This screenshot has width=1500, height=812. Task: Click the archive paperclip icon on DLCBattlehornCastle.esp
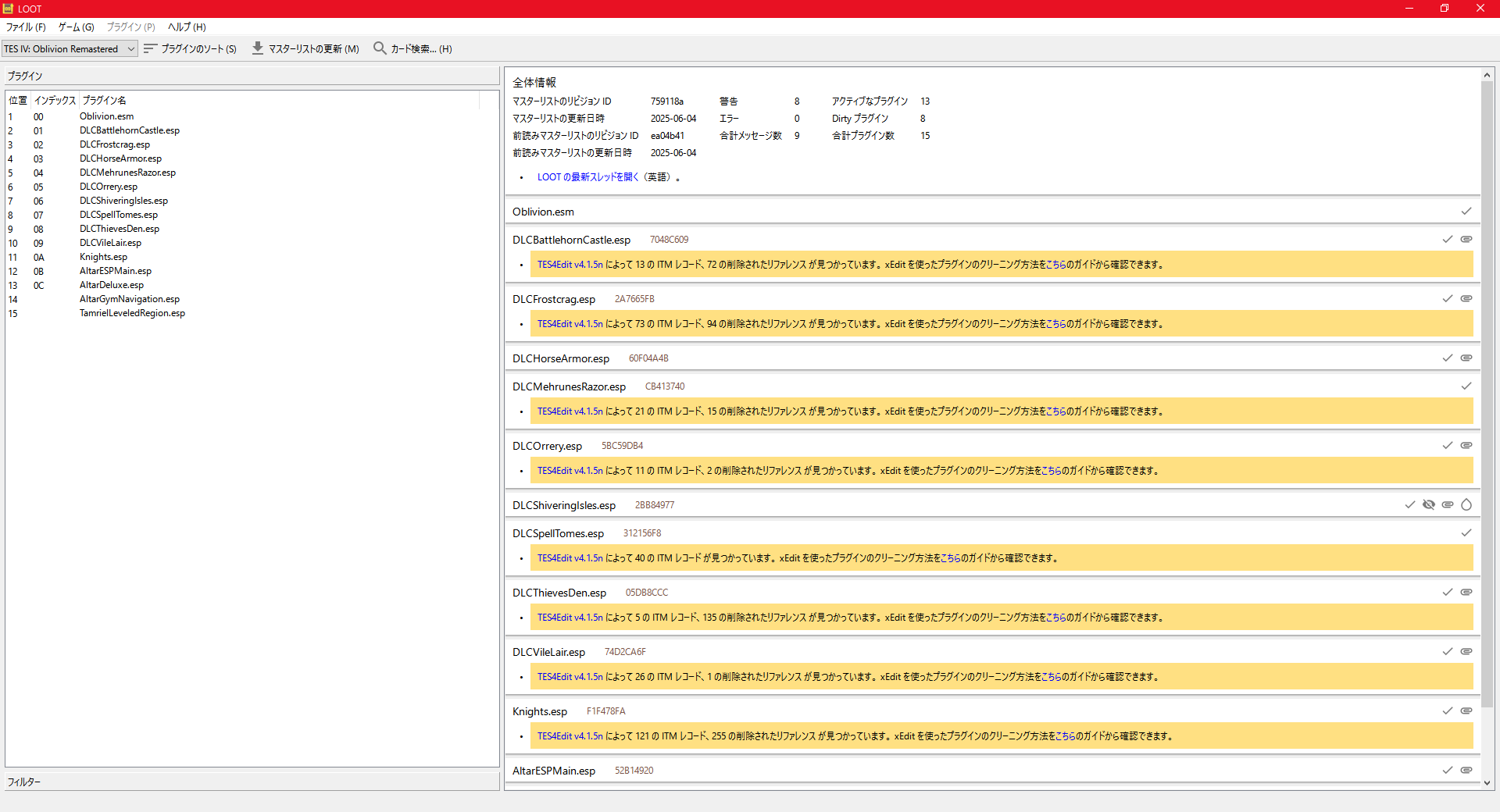1466,240
